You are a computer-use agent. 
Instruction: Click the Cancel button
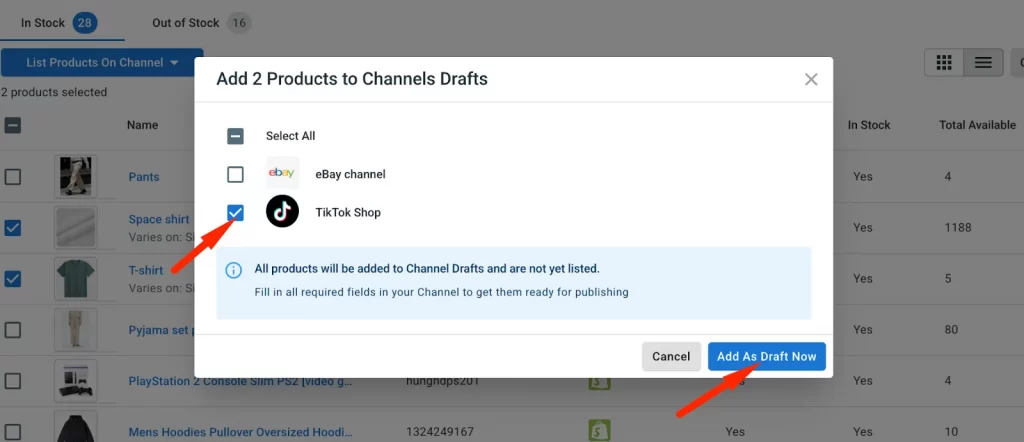[671, 356]
